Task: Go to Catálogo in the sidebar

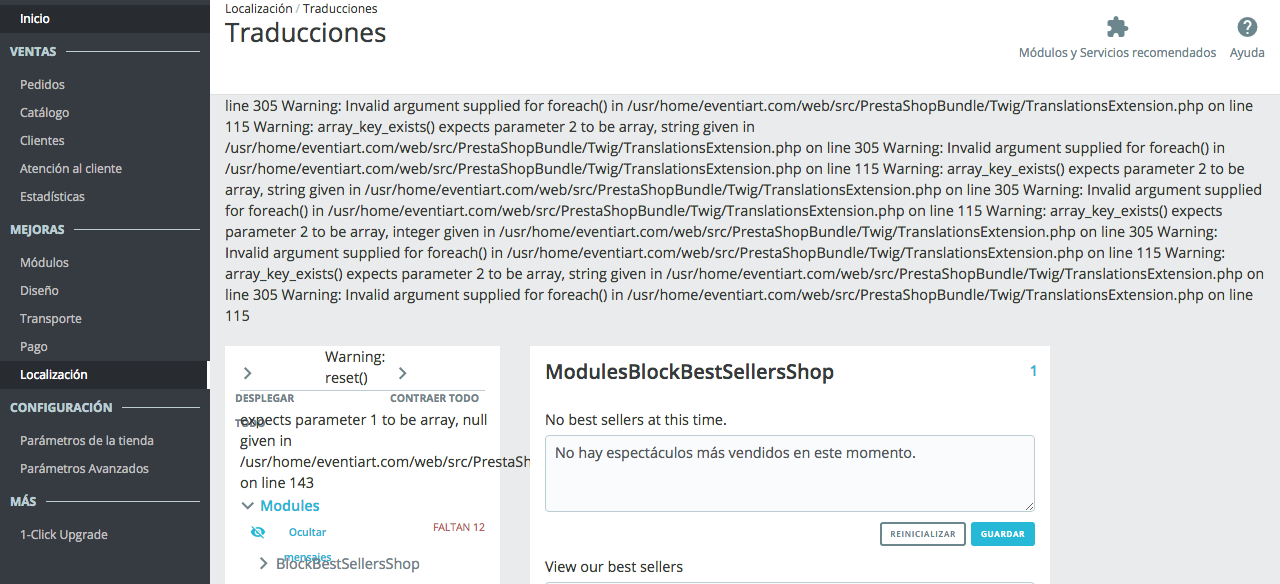Action: pos(44,113)
